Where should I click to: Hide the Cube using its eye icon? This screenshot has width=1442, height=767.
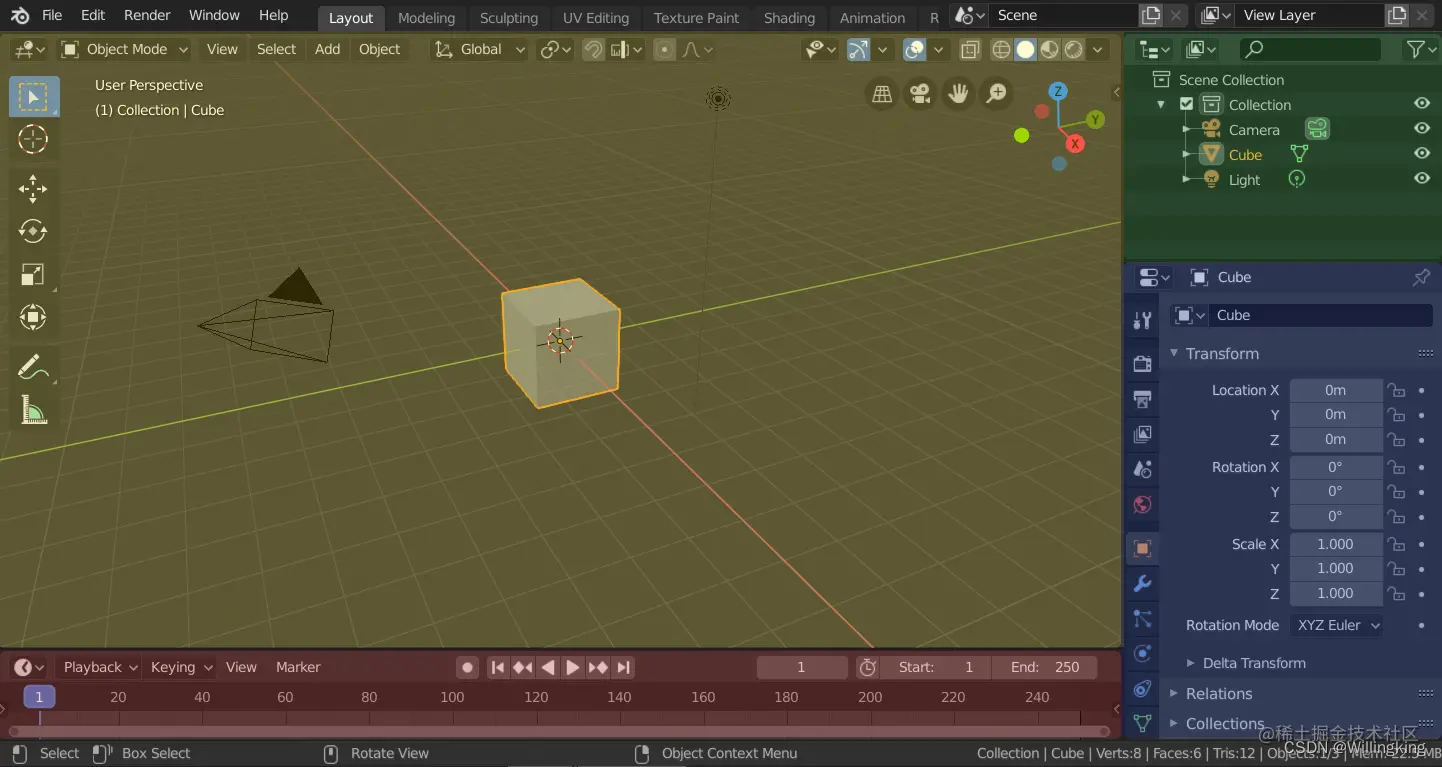click(1422, 153)
